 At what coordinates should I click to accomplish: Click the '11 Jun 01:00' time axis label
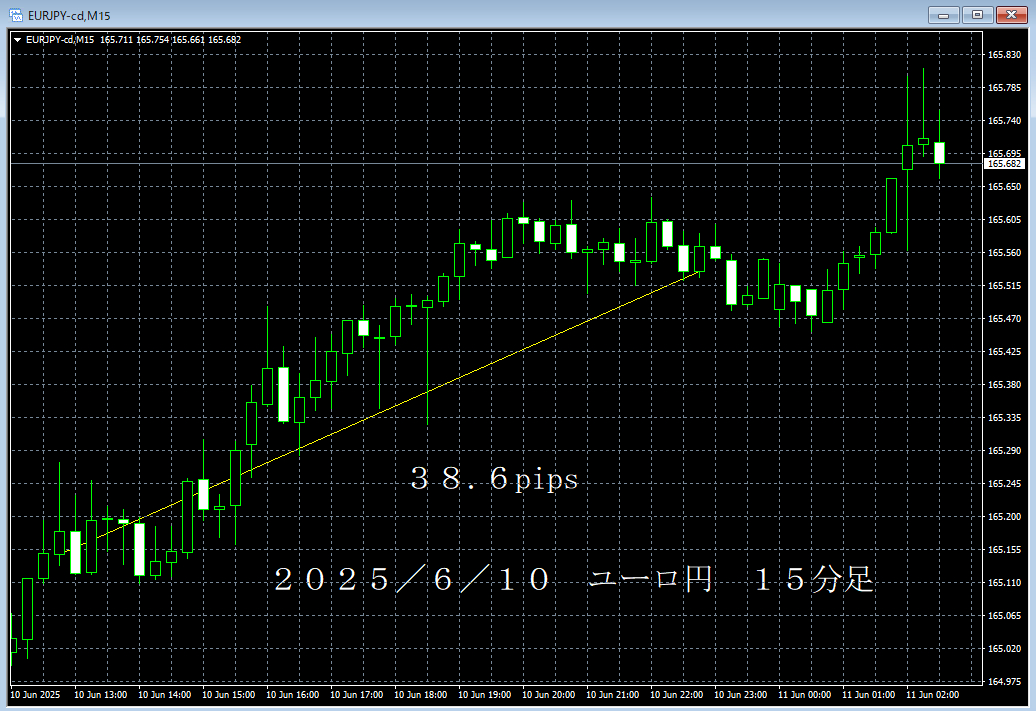tap(869, 694)
